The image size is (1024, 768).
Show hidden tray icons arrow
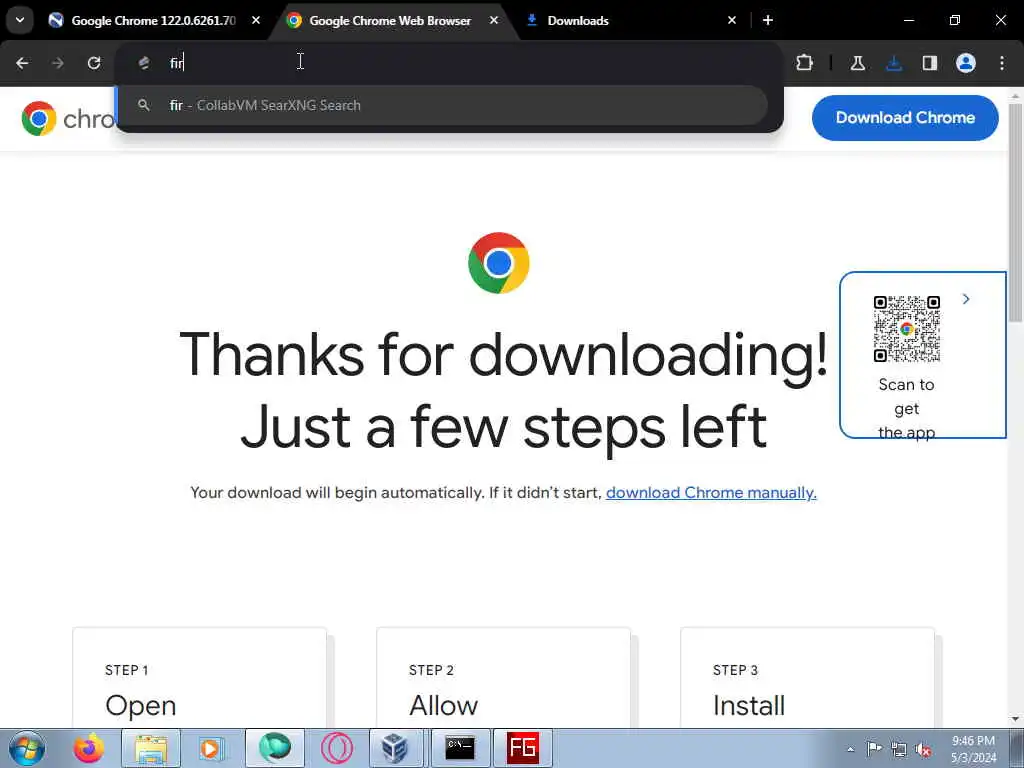[x=850, y=749]
